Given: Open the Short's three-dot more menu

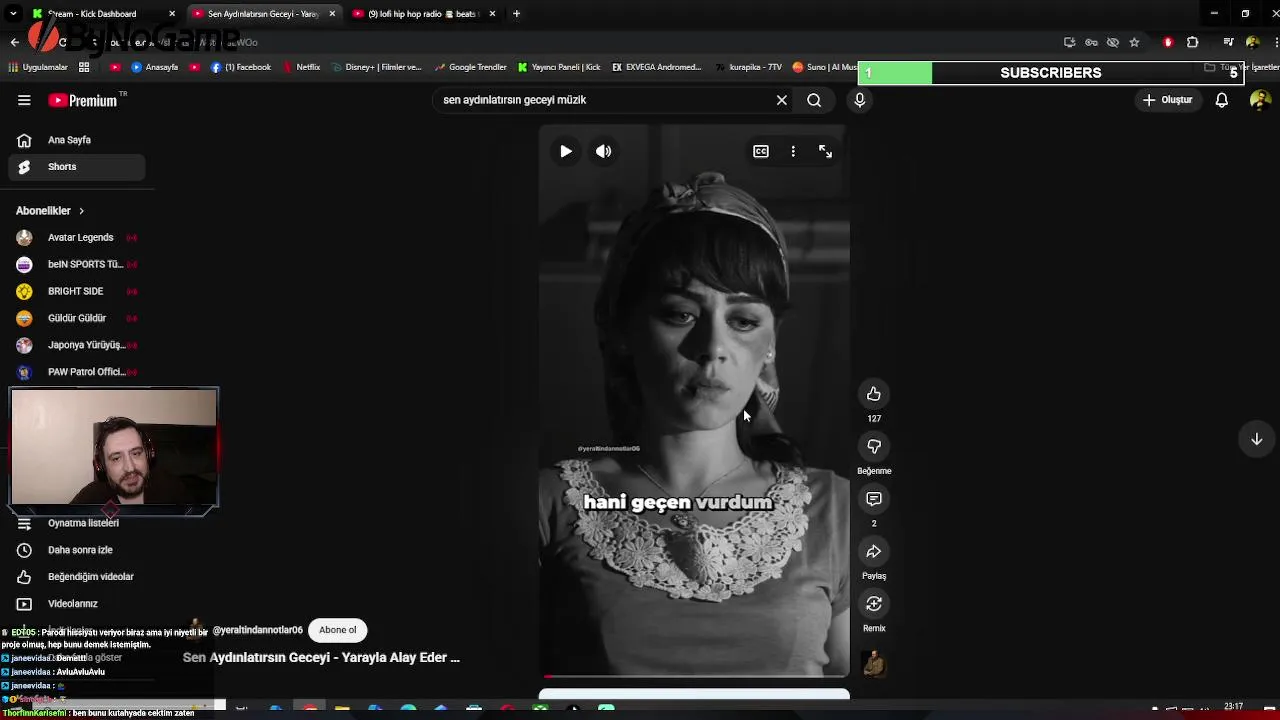Looking at the screenshot, I should [x=793, y=151].
